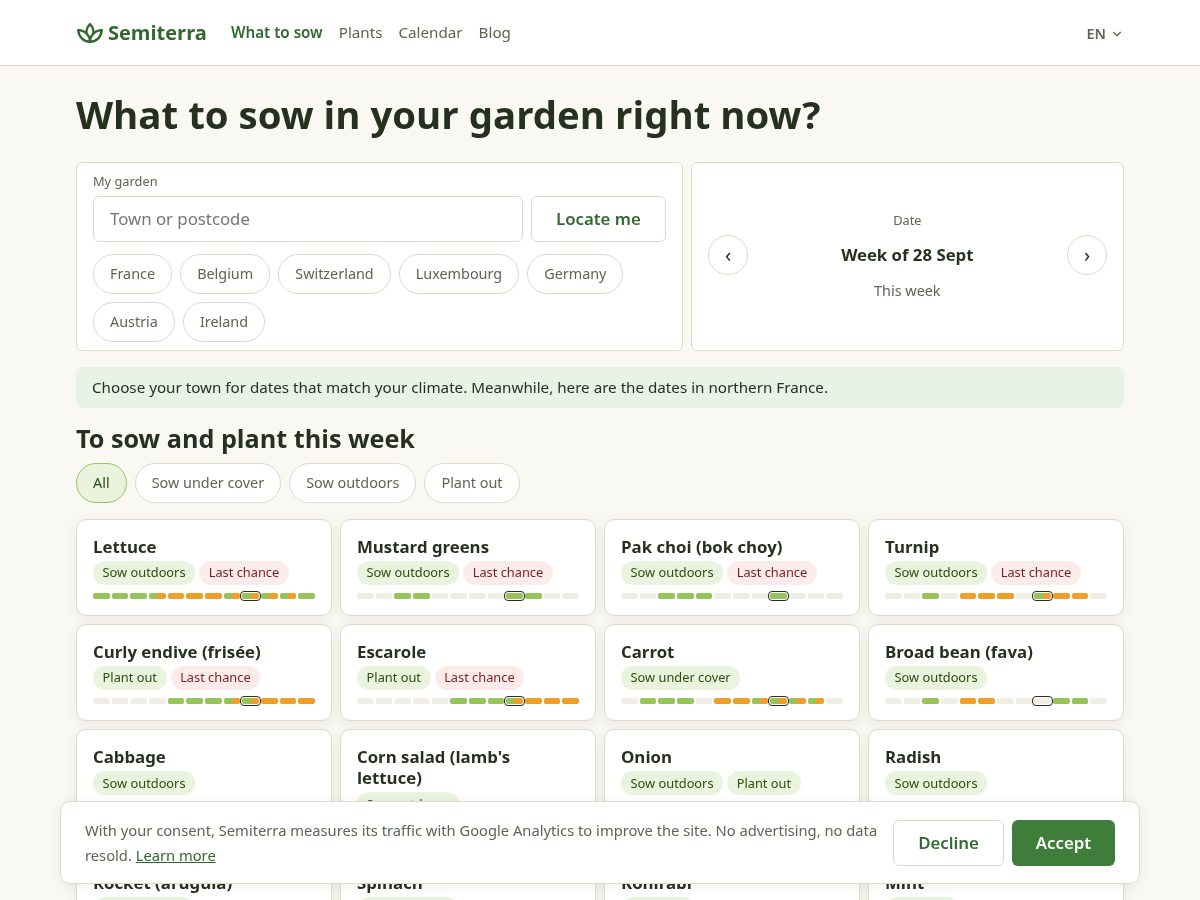Click Last chance tag on Lettuce
This screenshot has width=1200, height=900.
pyautogui.click(x=244, y=573)
